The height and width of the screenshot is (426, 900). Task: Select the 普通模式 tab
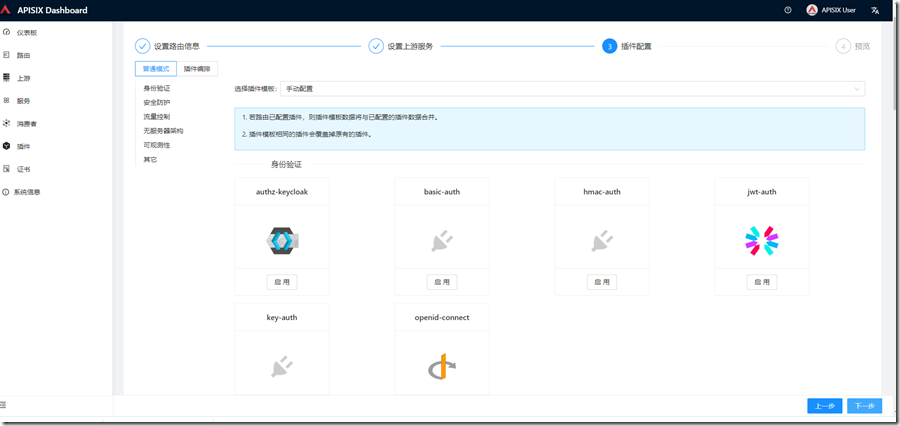click(x=156, y=69)
